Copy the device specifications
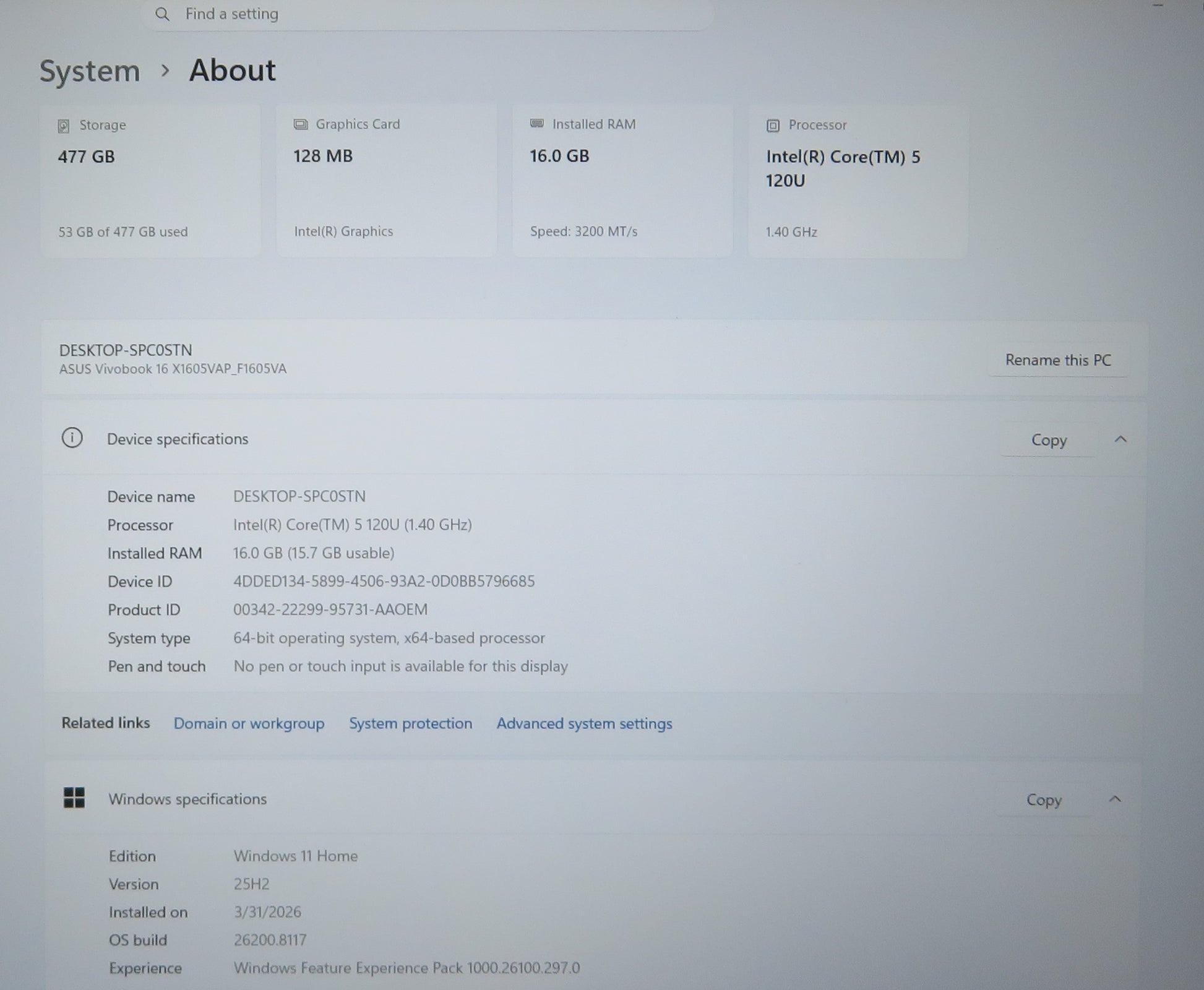Screen dimensions: 1204x990 coord(1048,440)
